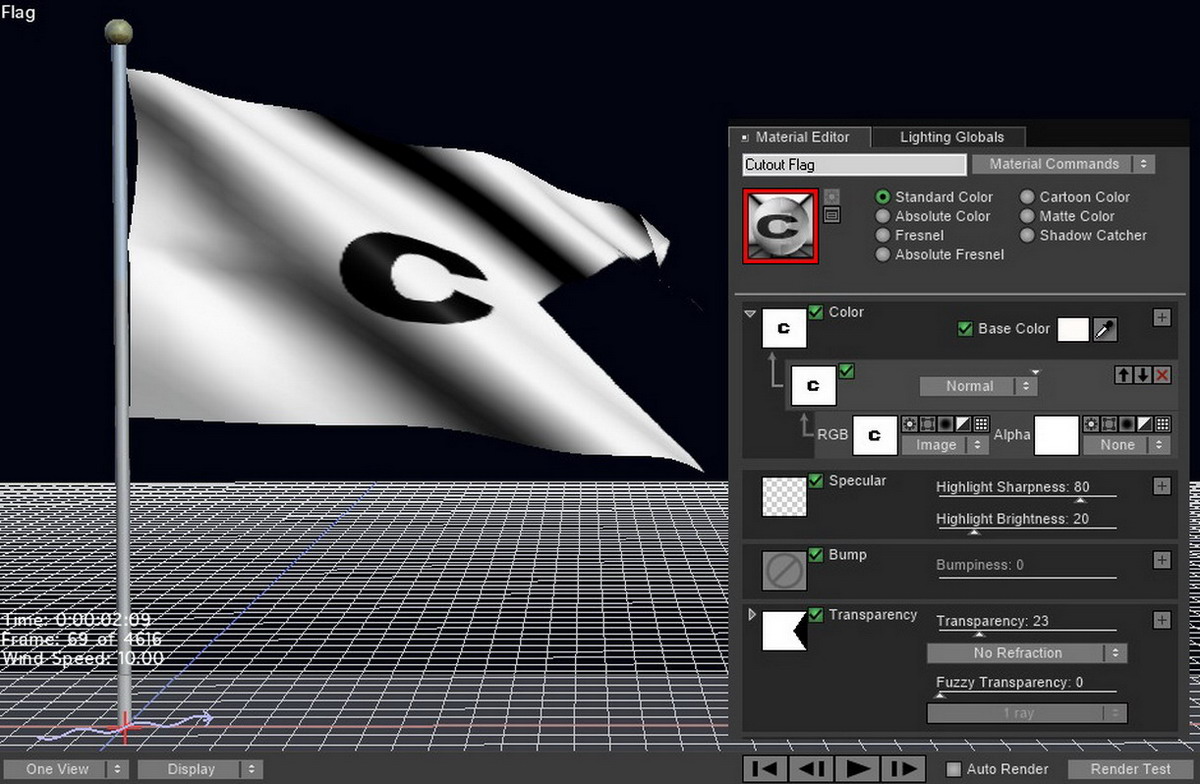1200x784 pixels.
Task: Click the Transparency amount slider
Action: pos(1026,631)
